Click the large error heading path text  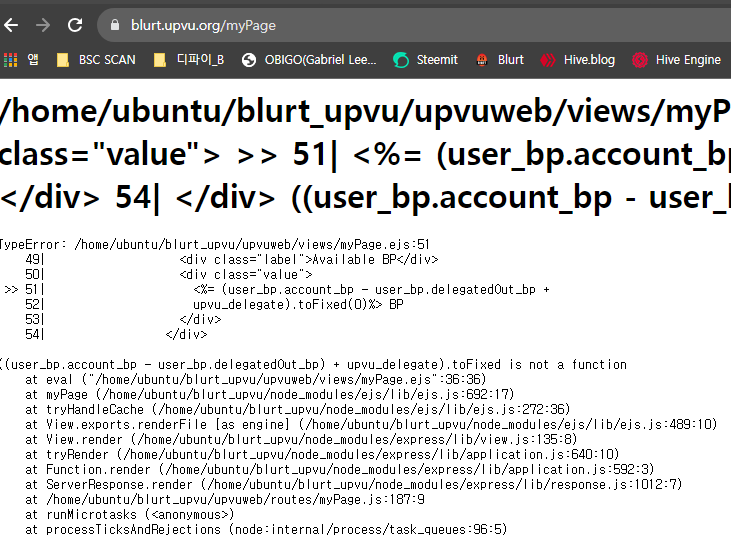coord(365,115)
